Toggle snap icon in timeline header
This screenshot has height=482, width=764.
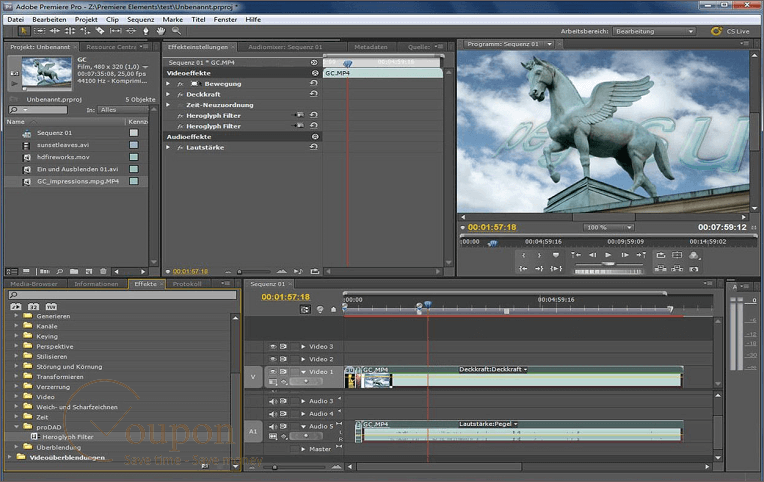point(305,309)
